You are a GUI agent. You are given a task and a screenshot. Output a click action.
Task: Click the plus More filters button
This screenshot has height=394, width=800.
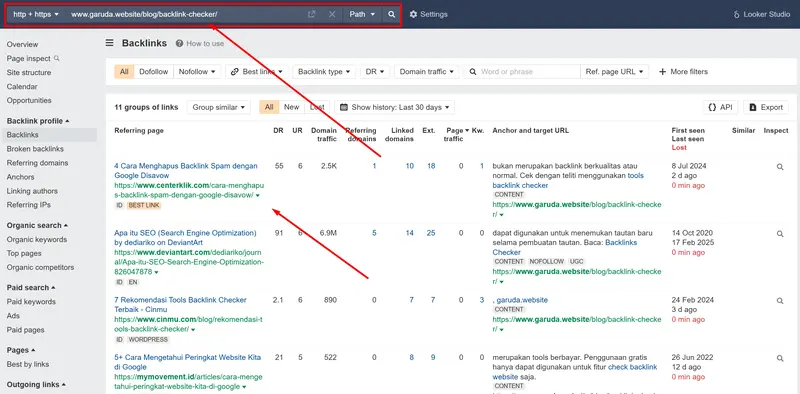pos(683,71)
